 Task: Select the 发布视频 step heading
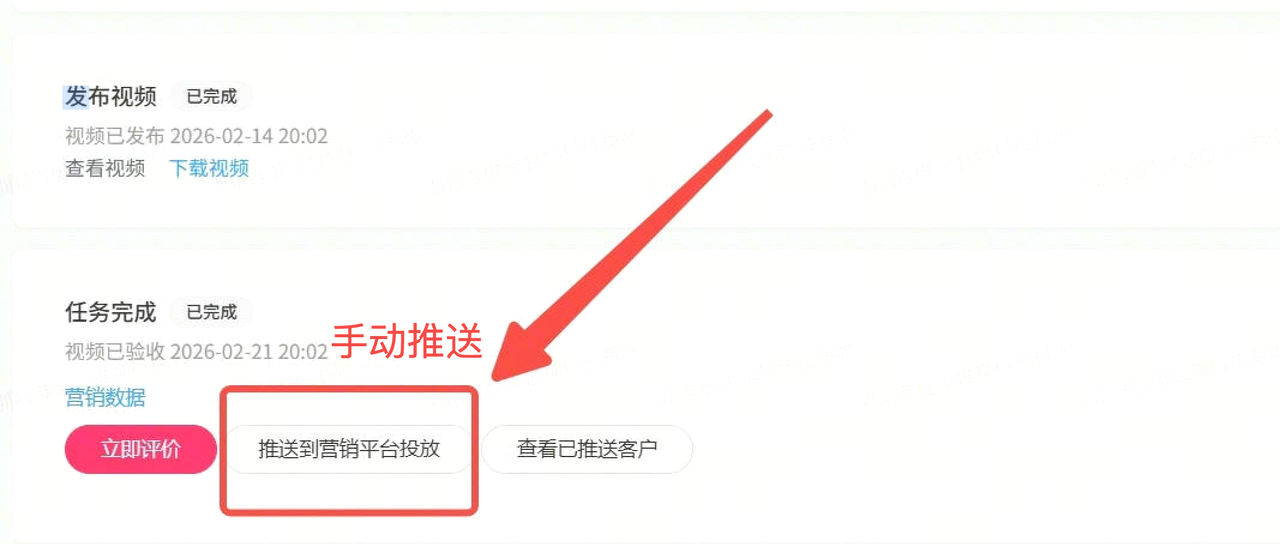coord(111,96)
